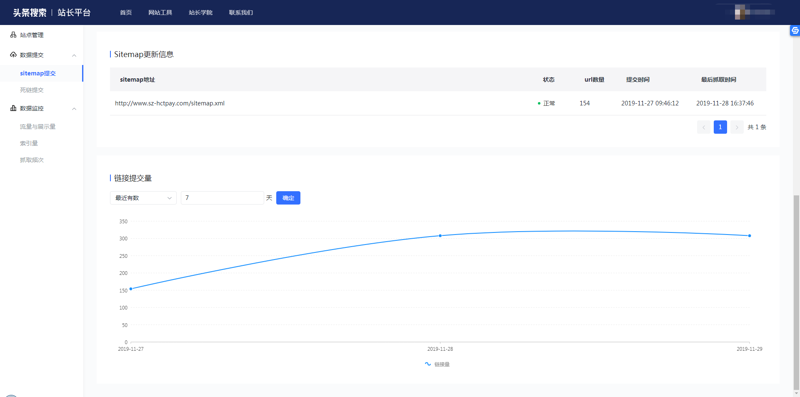
Task: Open 索引量 in the sidebar
Action: (29, 143)
